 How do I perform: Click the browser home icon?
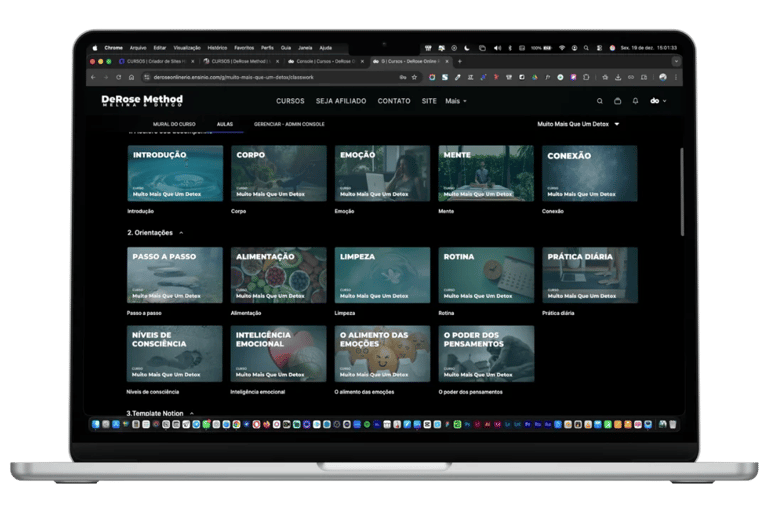coord(131,77)
